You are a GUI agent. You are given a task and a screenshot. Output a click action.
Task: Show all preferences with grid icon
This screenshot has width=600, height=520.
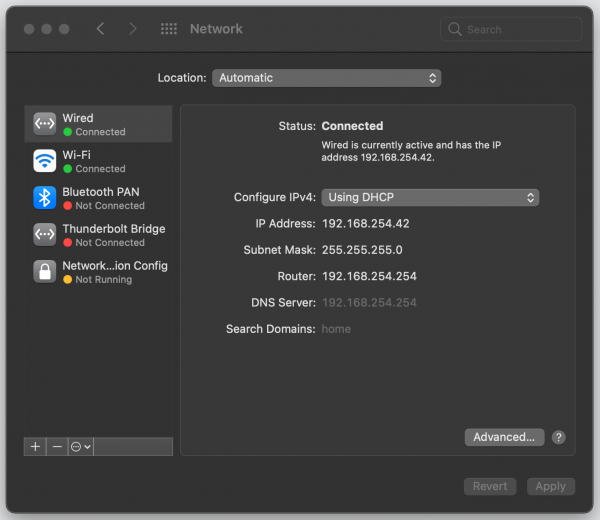(169, 29)
